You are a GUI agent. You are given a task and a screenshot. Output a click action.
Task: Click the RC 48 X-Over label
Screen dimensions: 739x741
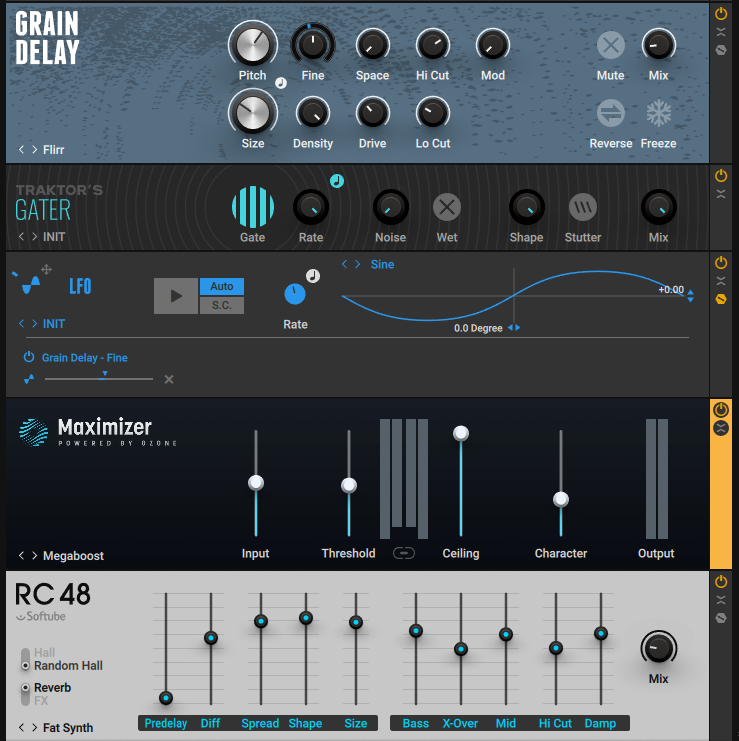pyautogui.click(x=460, y=723)
